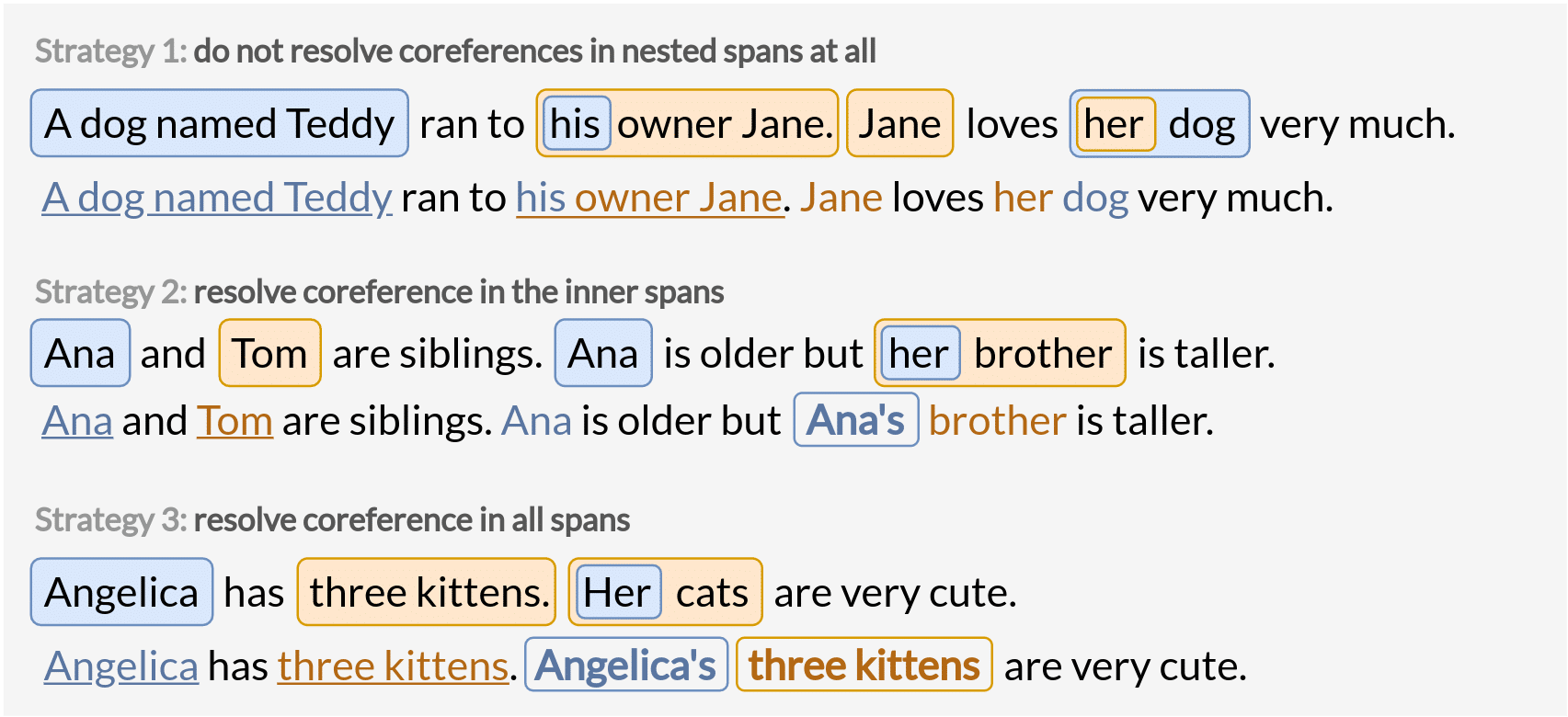1568x717 pixels.
Task: Select the blue 'his' span before 'owner Jane'
Action: pyautogui.click(x=576, y=123)
